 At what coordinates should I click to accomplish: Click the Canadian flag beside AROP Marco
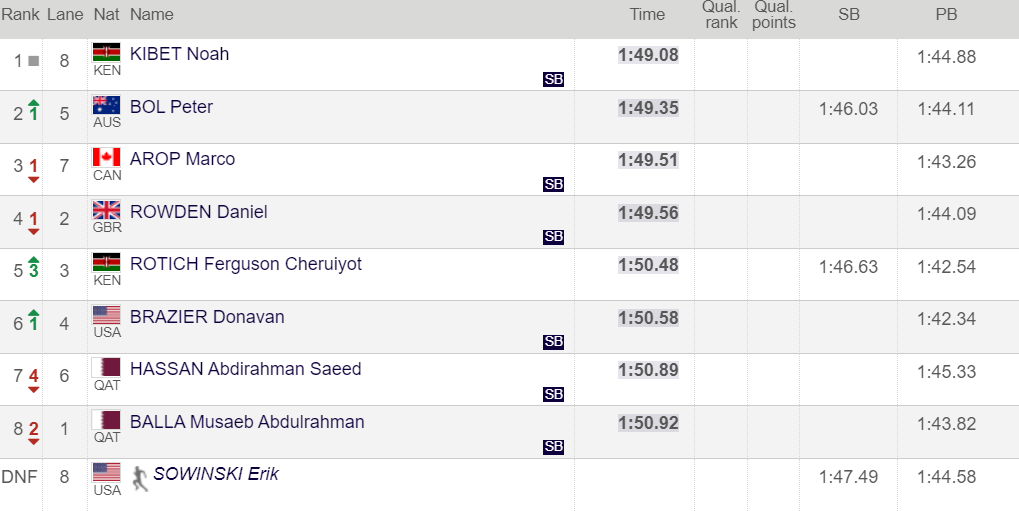point(107,157)
